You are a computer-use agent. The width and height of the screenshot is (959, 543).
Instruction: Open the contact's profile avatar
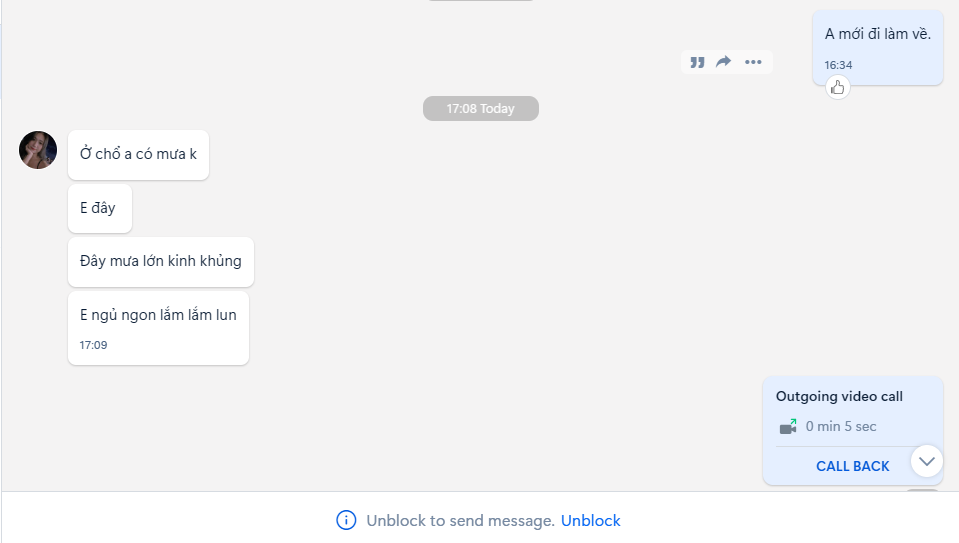(38, 150)
